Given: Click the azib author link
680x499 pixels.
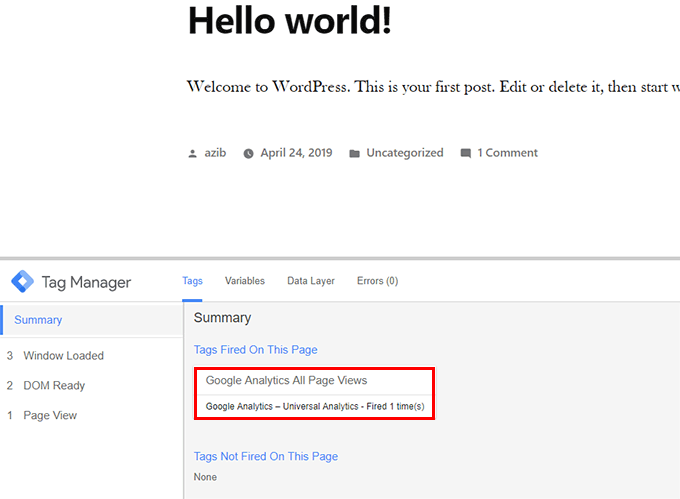Looking at the screenshot, I should [215, 153].
